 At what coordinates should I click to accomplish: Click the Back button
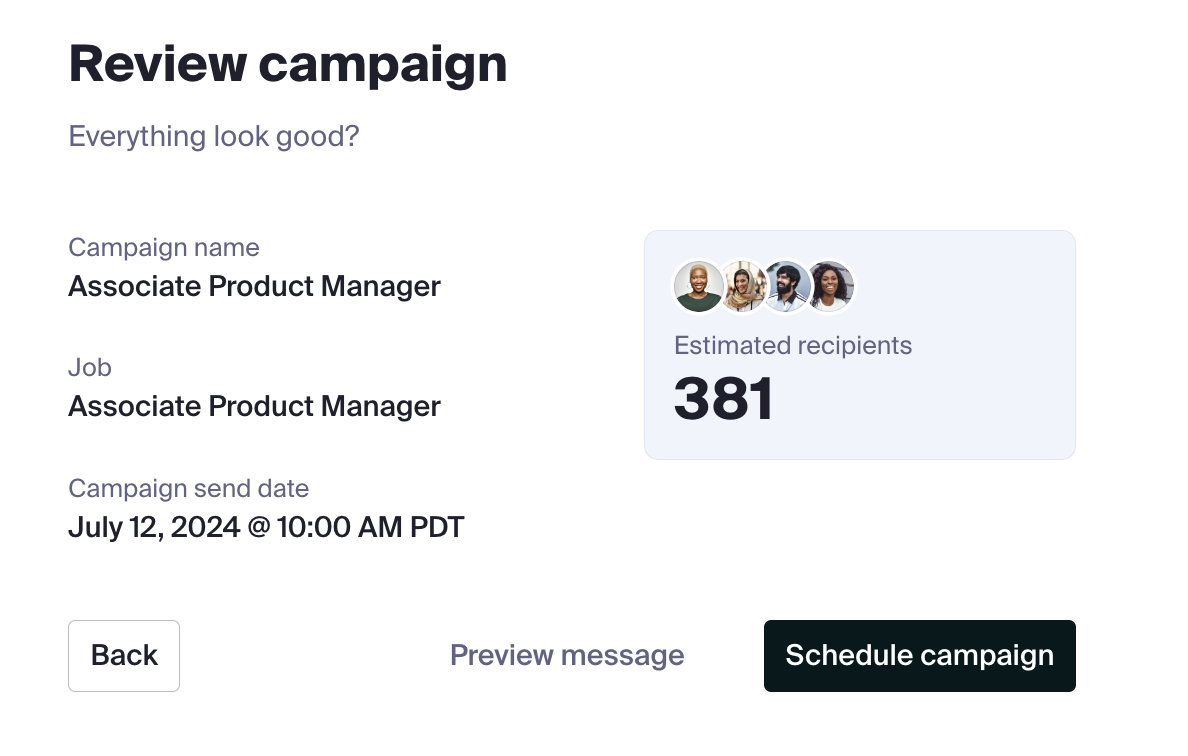tap(124, 656)
